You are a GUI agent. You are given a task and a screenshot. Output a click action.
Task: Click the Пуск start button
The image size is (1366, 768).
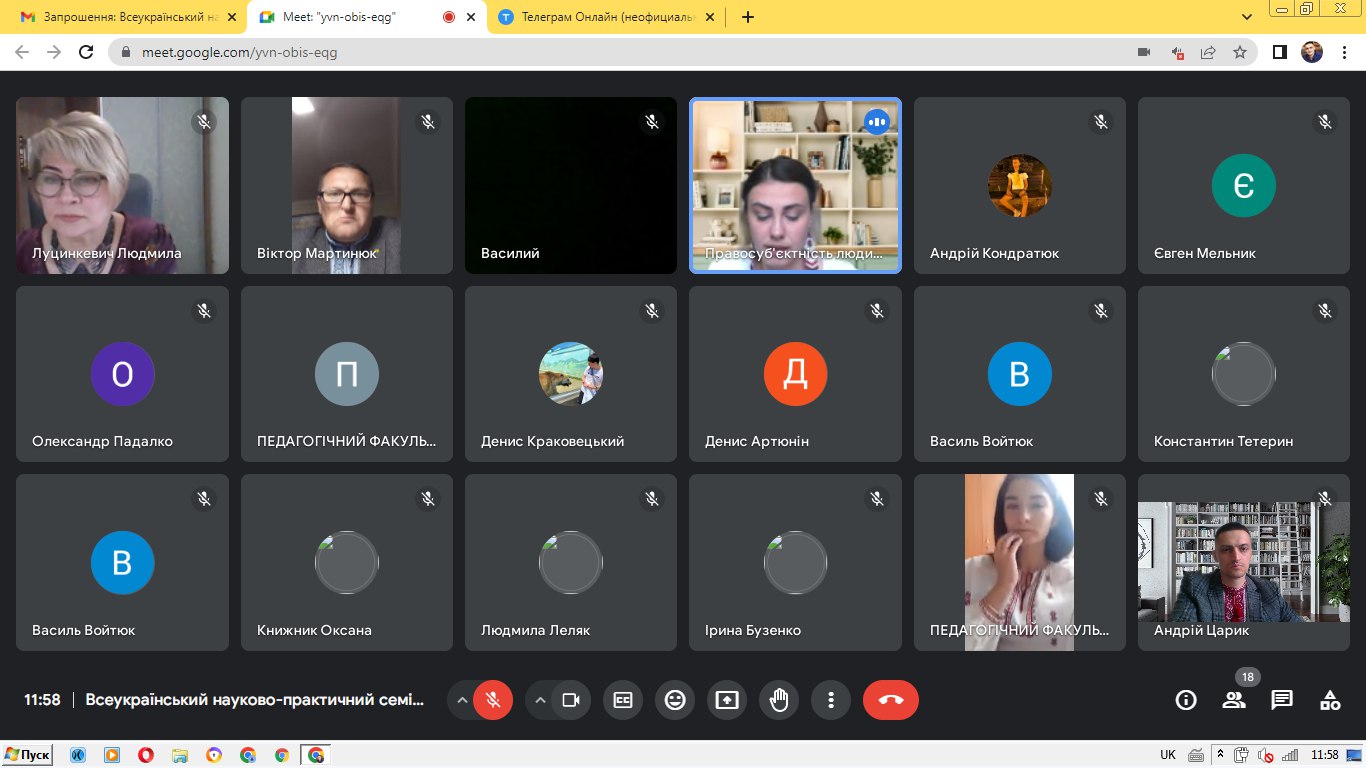[x=27, y=755]
